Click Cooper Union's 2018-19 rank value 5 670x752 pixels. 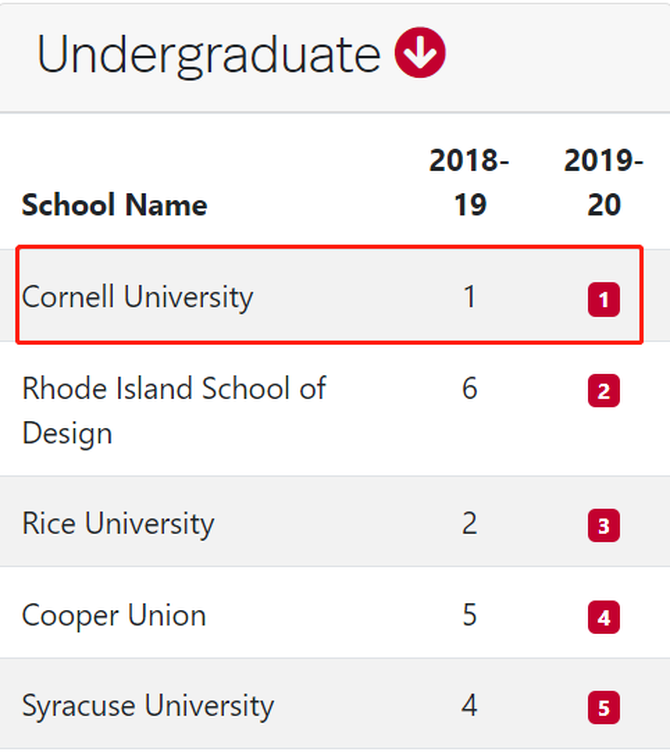(x=470, y=614)
